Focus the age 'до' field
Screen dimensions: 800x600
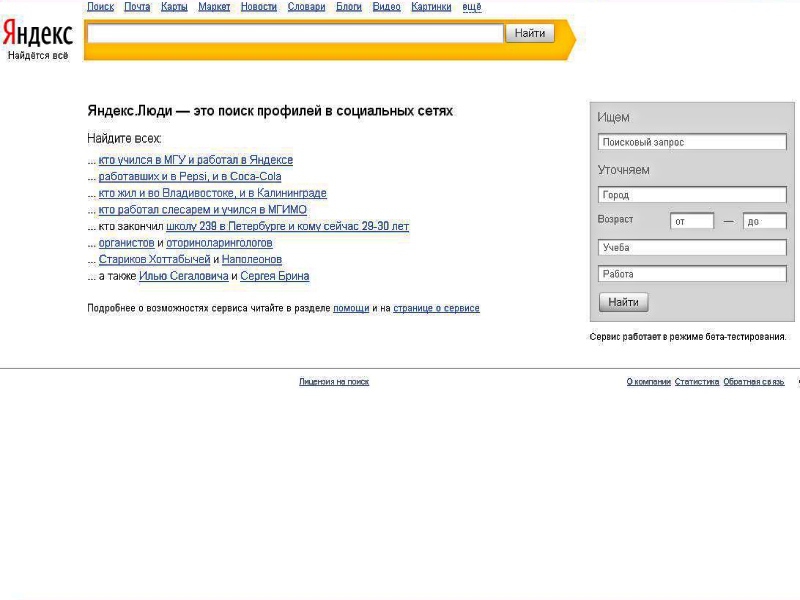tap(764, 221)
